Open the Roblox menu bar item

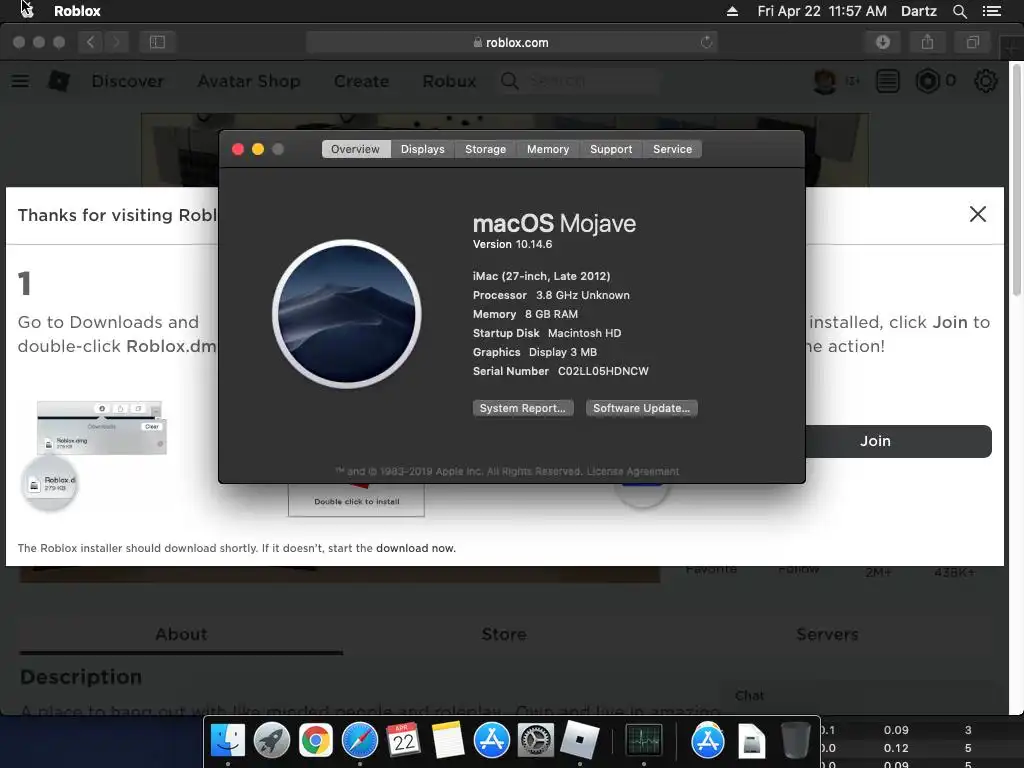pos(77,11)
